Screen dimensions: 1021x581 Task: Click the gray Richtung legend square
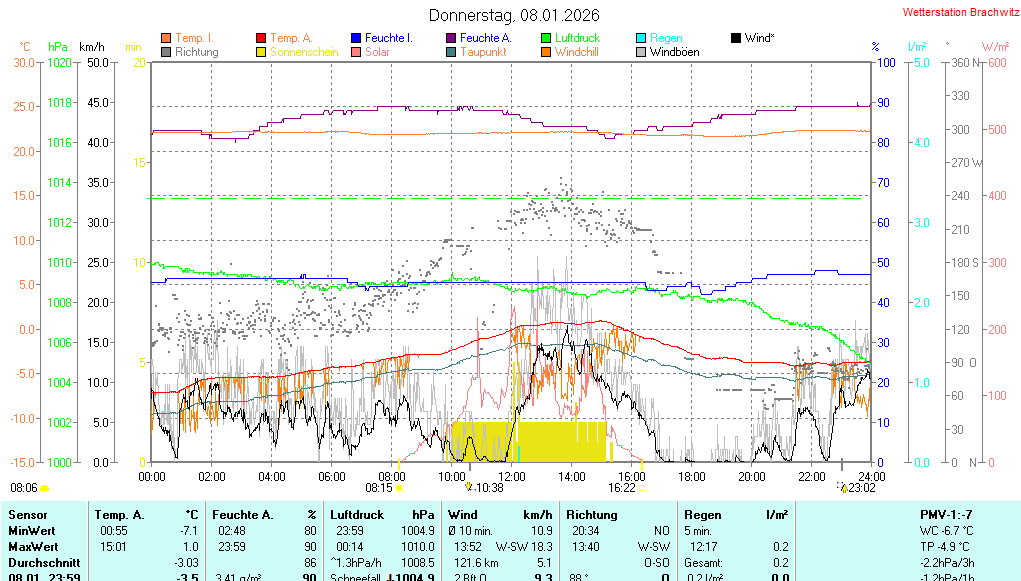166,52
